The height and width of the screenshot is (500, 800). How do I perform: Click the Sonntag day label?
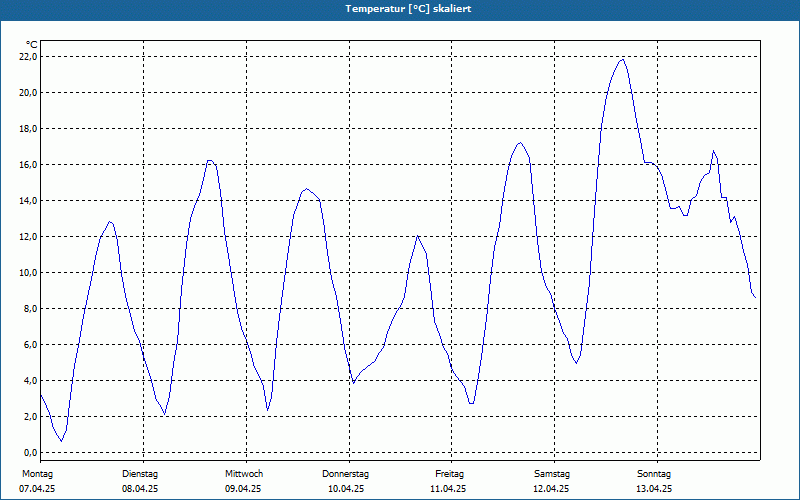[x=654, y=474]
